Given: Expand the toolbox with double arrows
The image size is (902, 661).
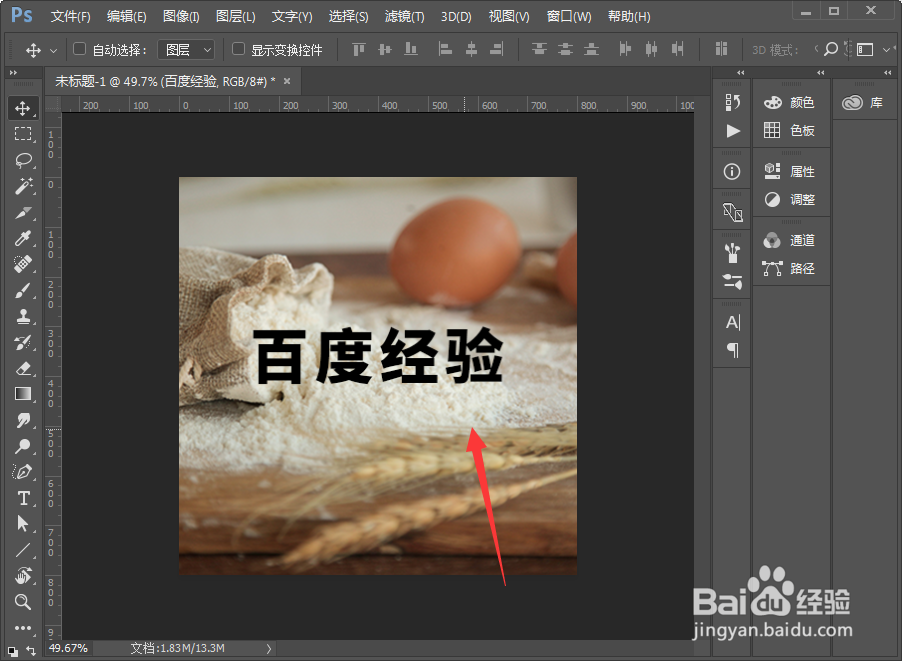Looking at the screenshot, I should tap(13, 72).
